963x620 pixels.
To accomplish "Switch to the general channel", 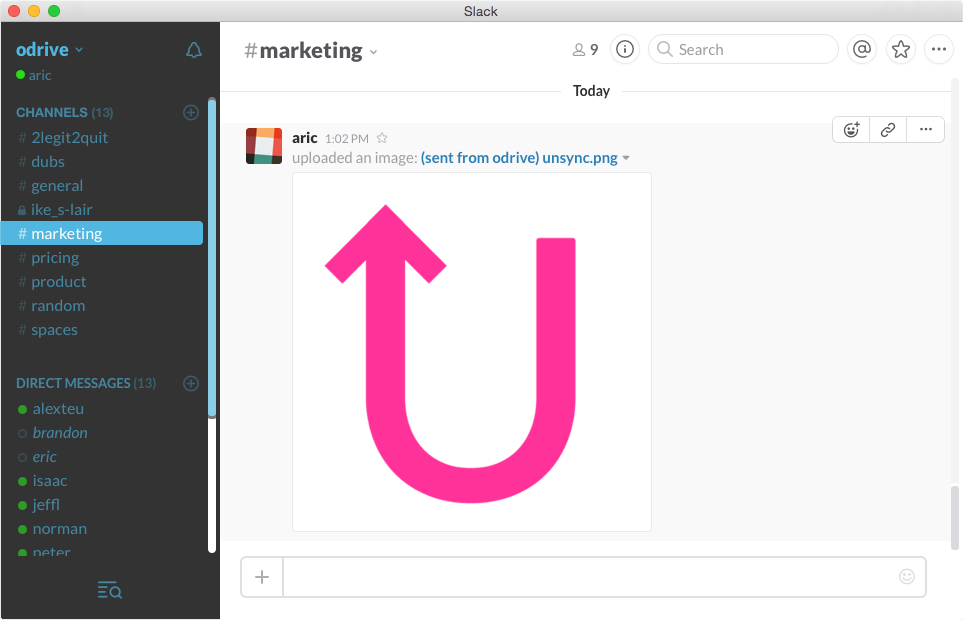I will (57, 186).
